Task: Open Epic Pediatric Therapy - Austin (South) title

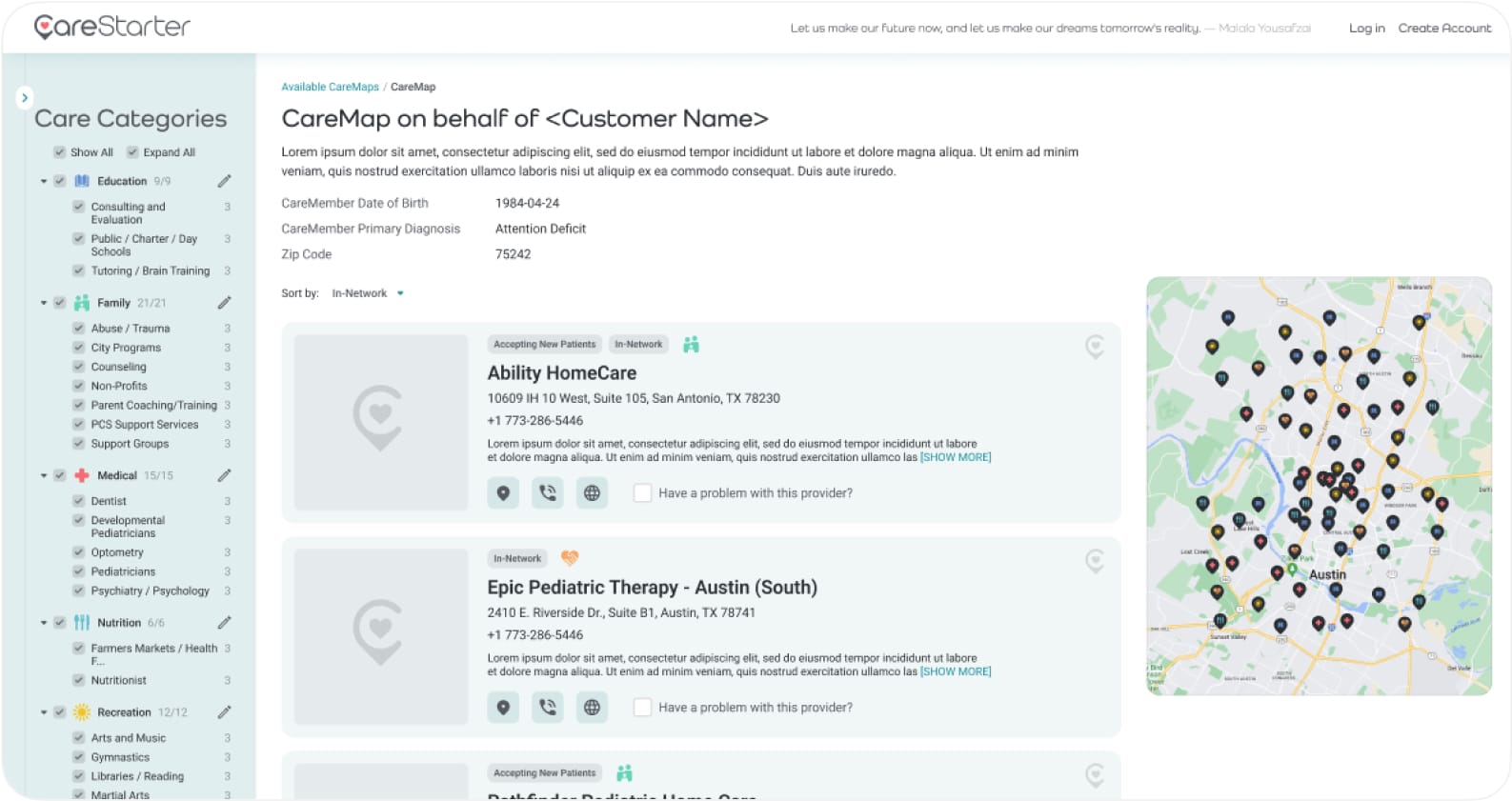Action: (653, 588)
